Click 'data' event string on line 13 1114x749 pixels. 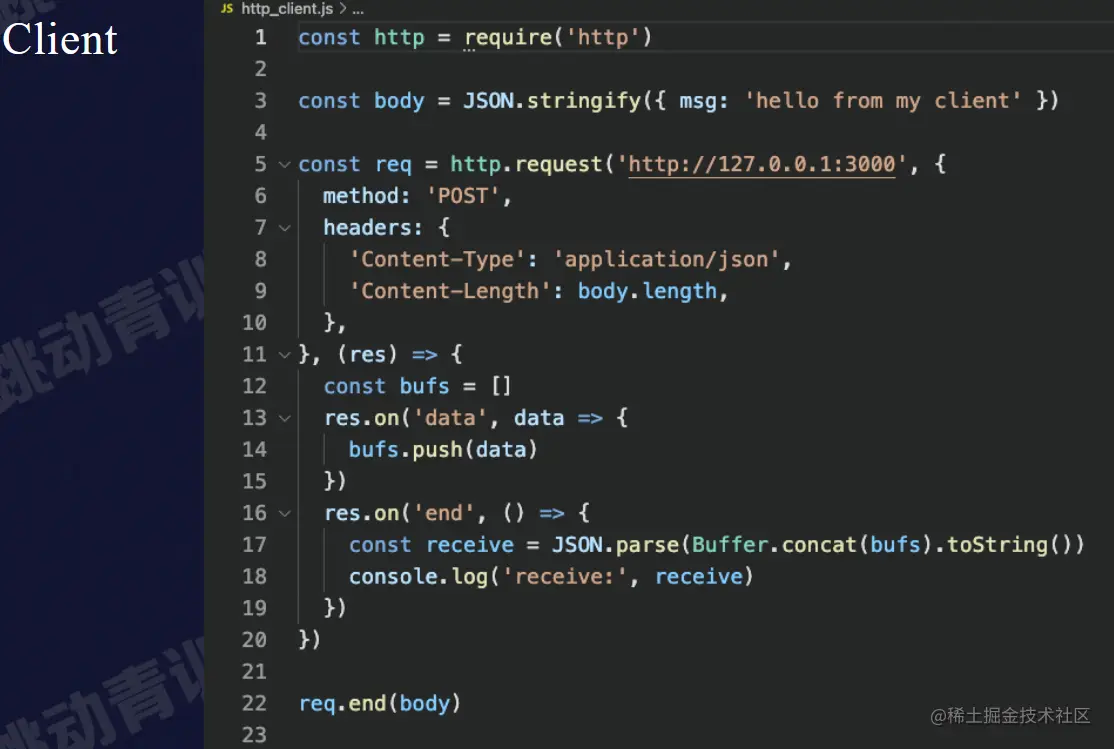click(450, 418)
